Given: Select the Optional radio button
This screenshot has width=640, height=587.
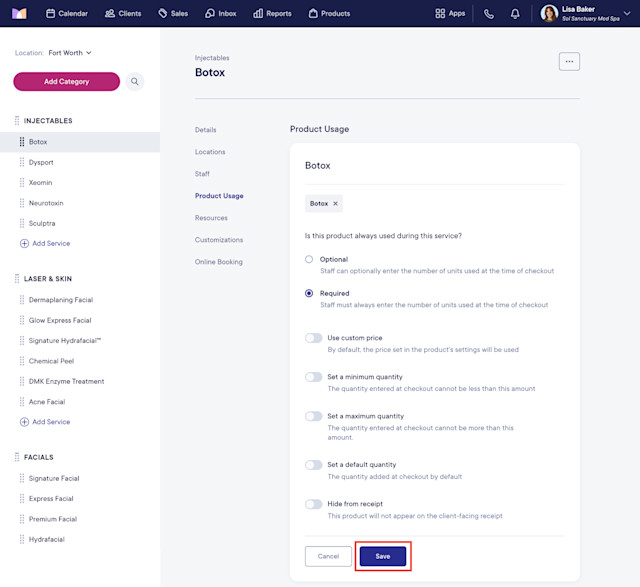Looking at the screenshot, I should tap(309, 259).
